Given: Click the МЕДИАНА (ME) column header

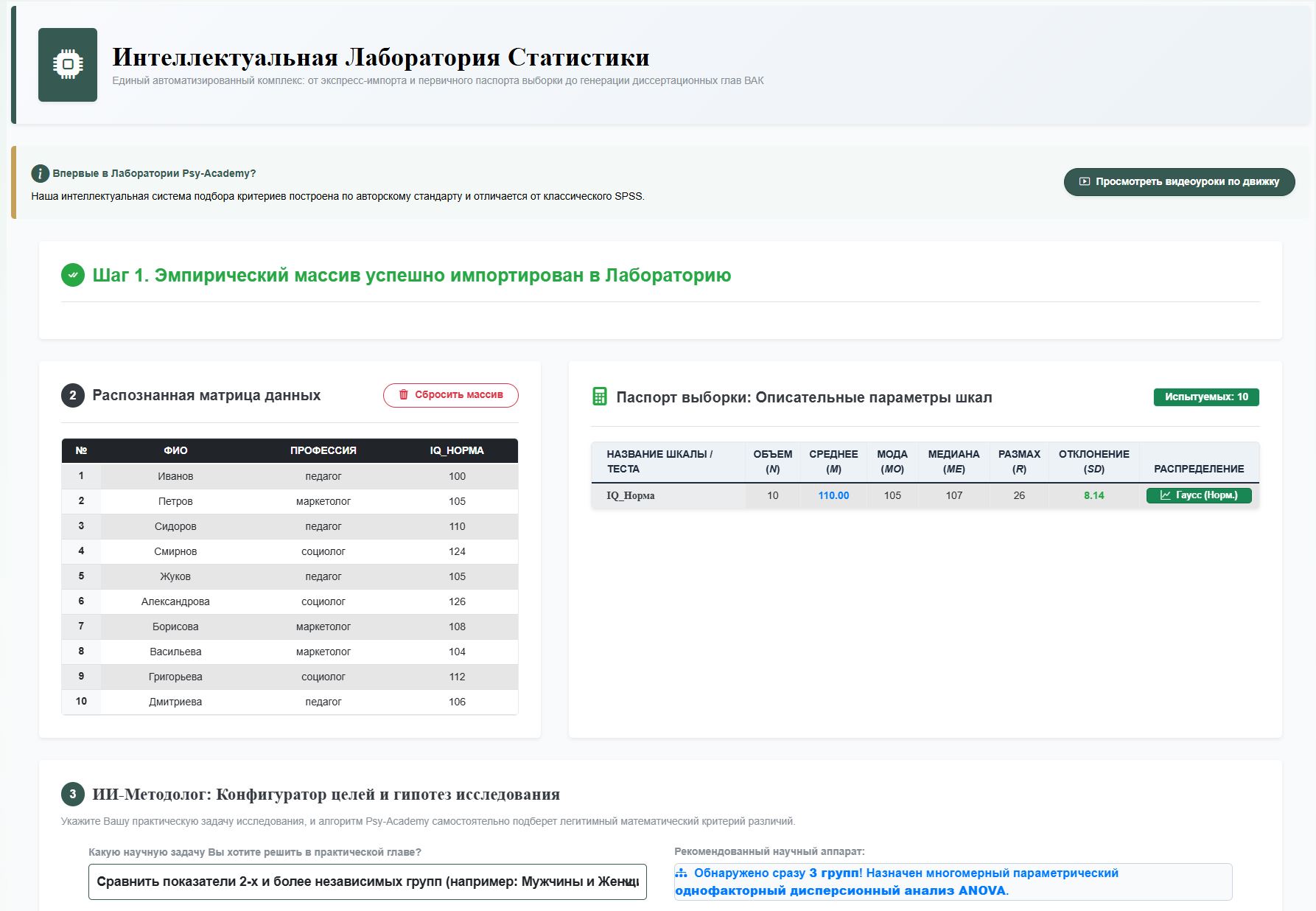Looking at the screenshot, I should 953,461.
